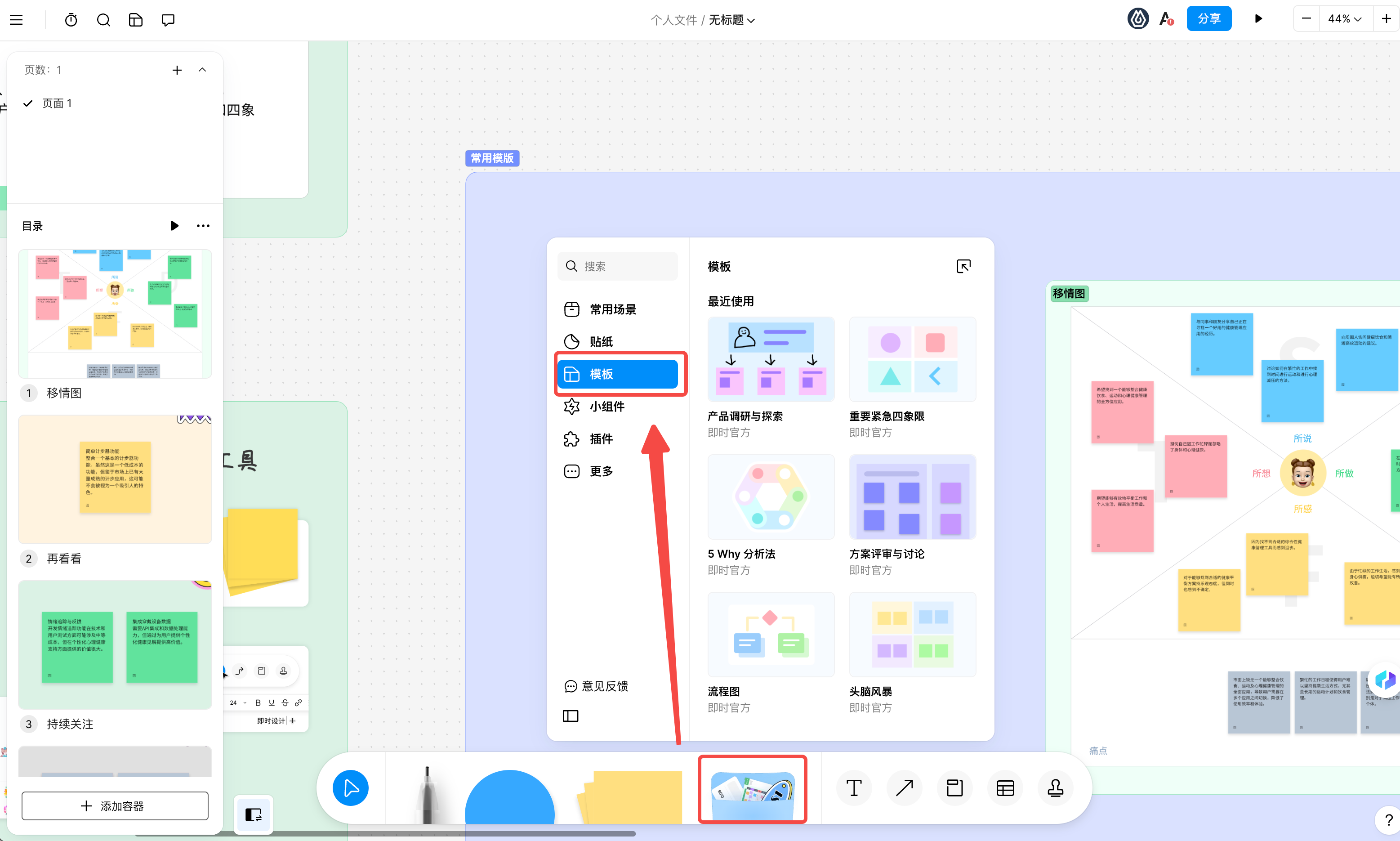The width and height of the screenshot is (1400, 841).
Task: Open the search tool in top bar
Action: click(103, 20)
